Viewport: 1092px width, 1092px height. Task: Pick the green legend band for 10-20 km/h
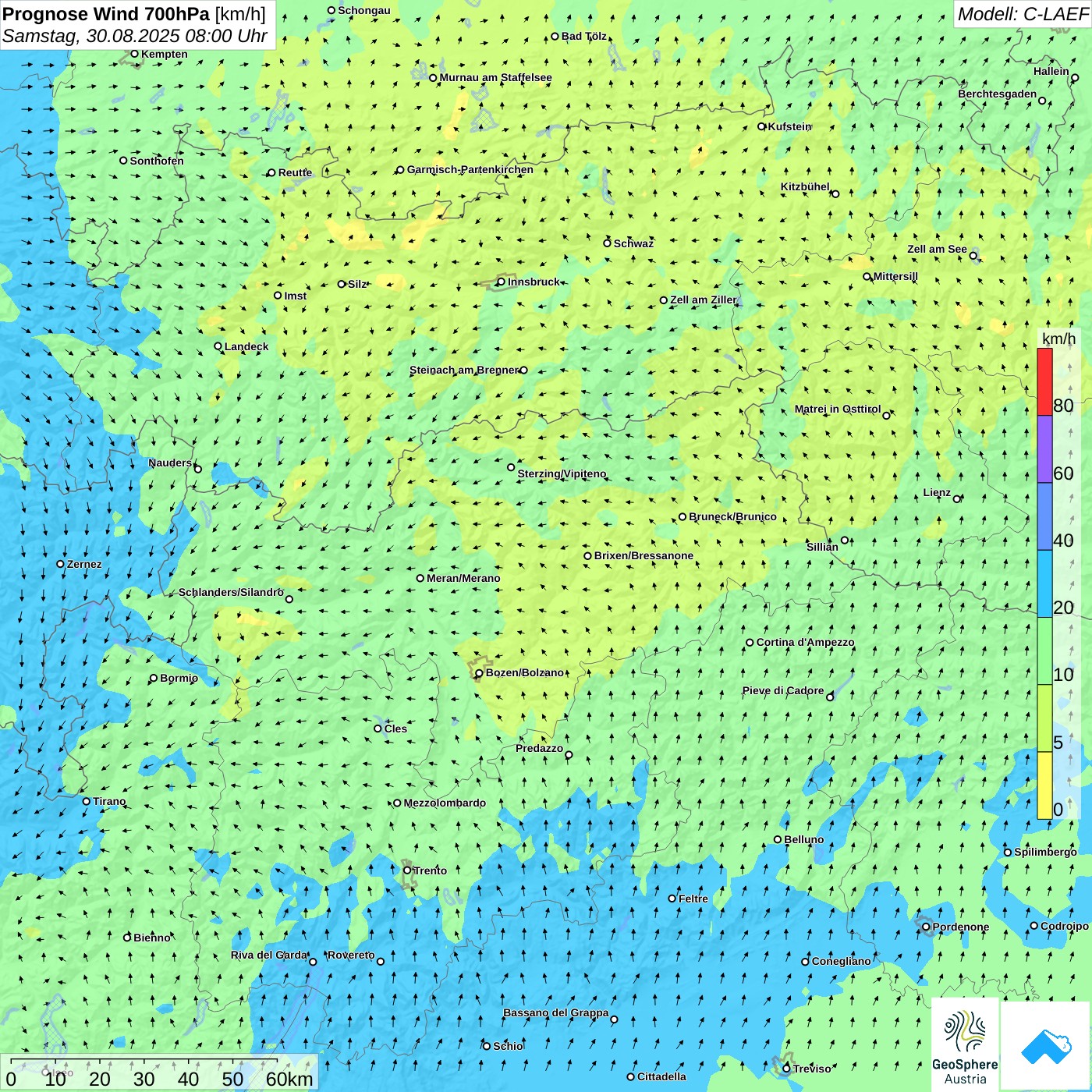1044,651
